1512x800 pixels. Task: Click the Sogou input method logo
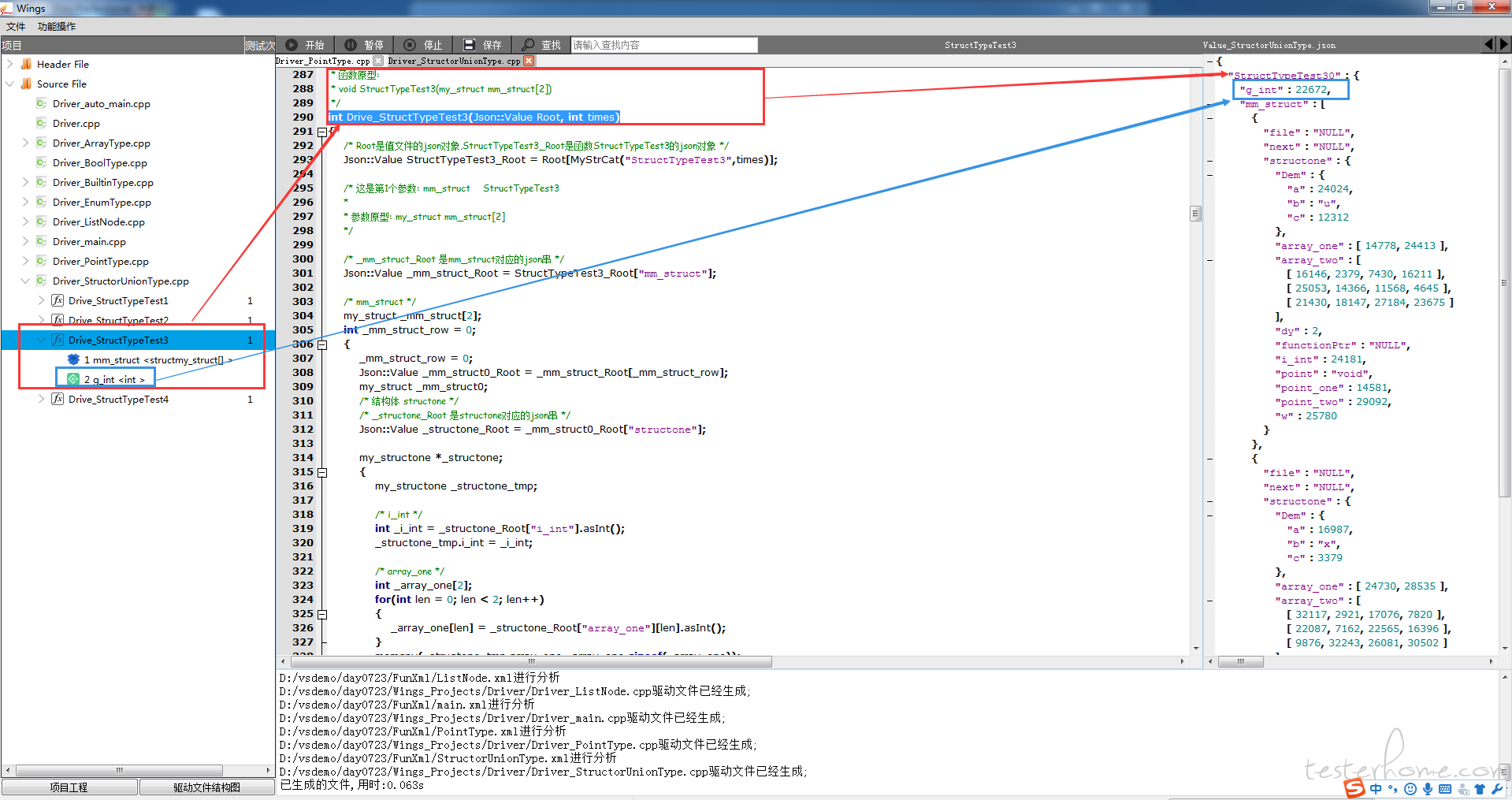pos(1354,788)
